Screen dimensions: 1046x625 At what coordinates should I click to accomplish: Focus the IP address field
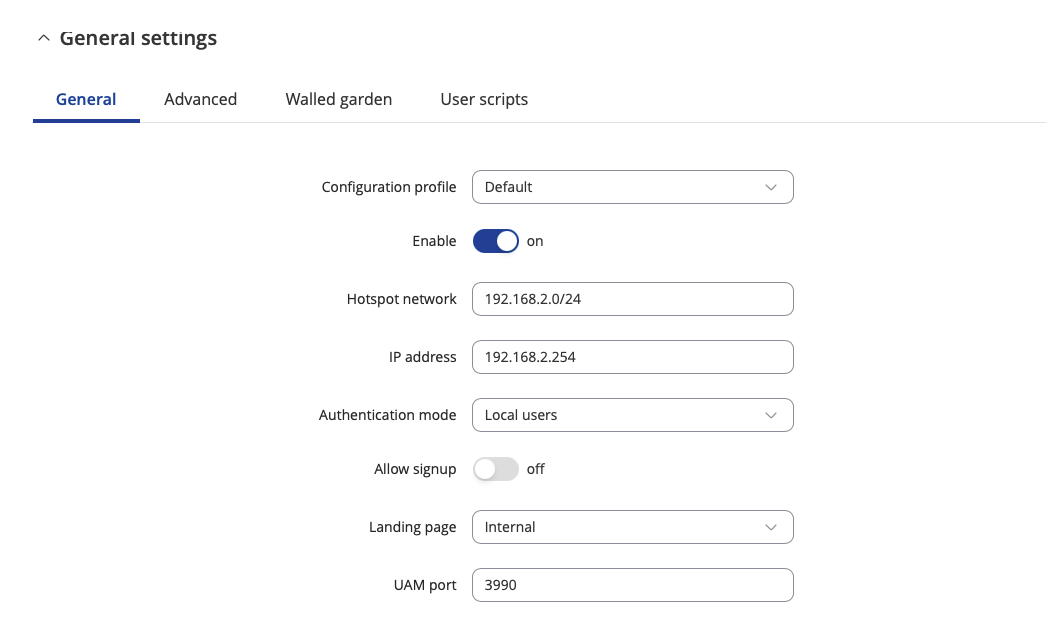pos(632,357)
